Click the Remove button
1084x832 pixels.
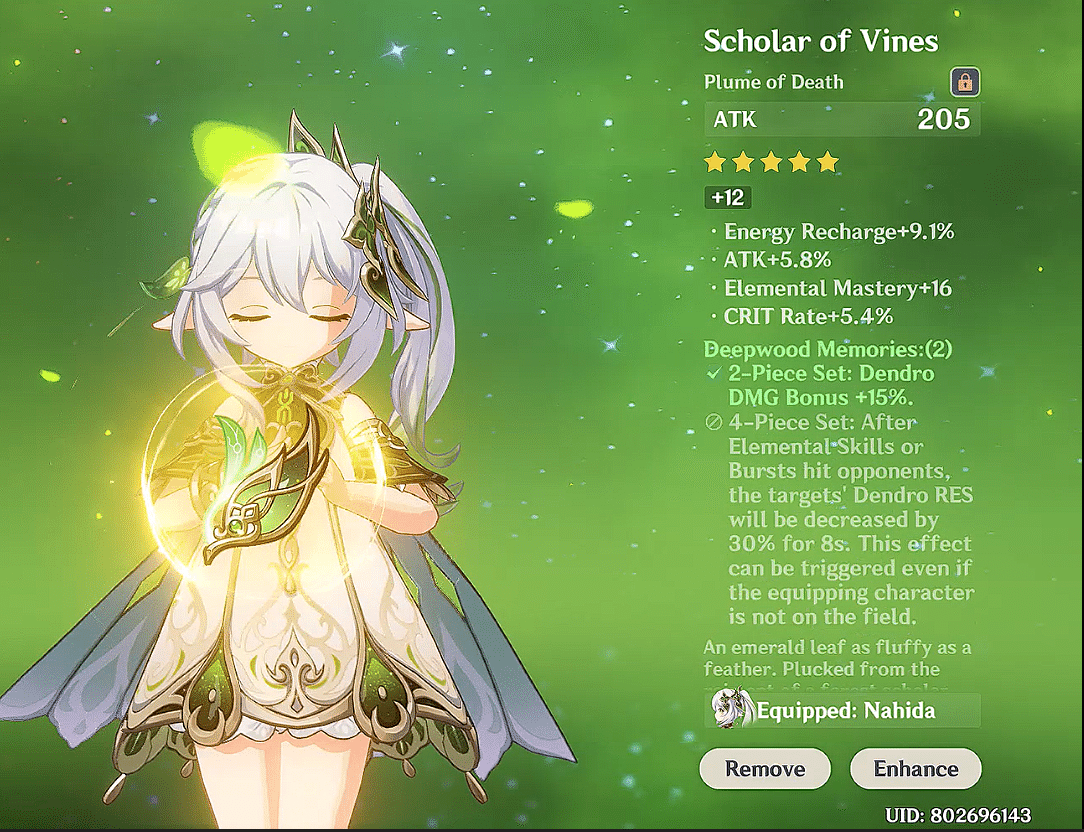point(765,768)
